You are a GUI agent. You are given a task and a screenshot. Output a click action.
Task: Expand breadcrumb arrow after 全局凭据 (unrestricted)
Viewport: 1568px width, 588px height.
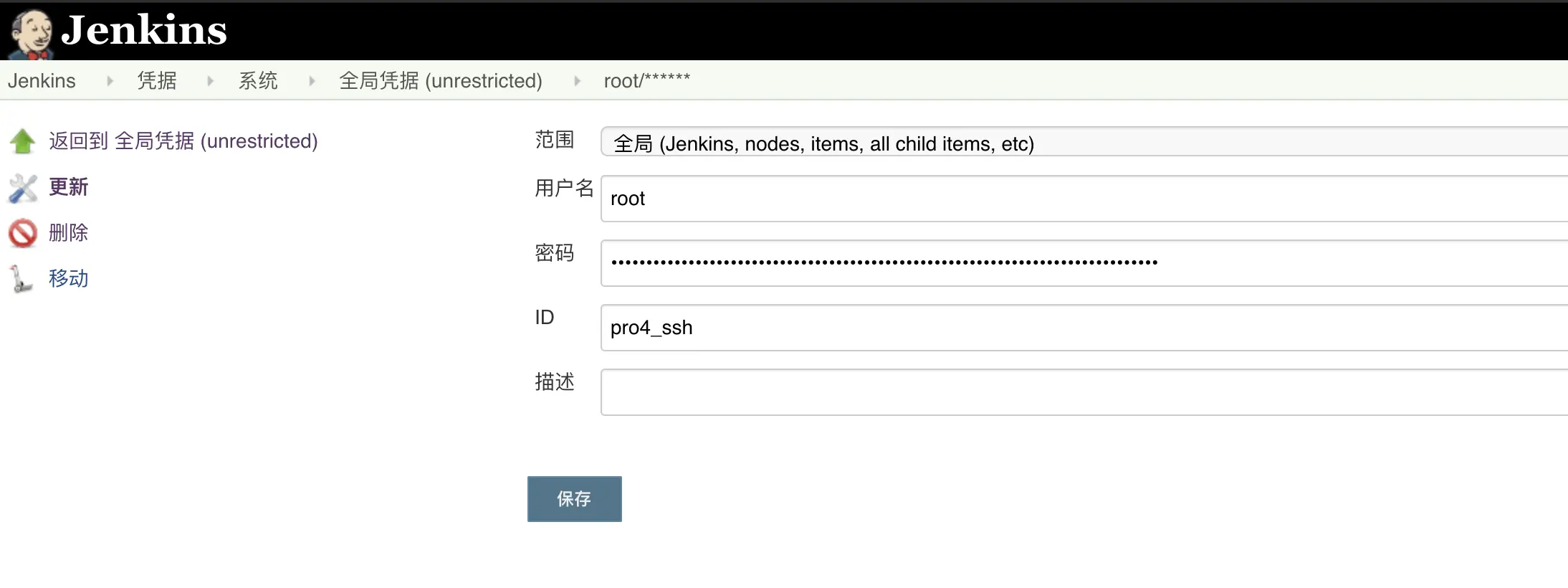tap(577, 81)
